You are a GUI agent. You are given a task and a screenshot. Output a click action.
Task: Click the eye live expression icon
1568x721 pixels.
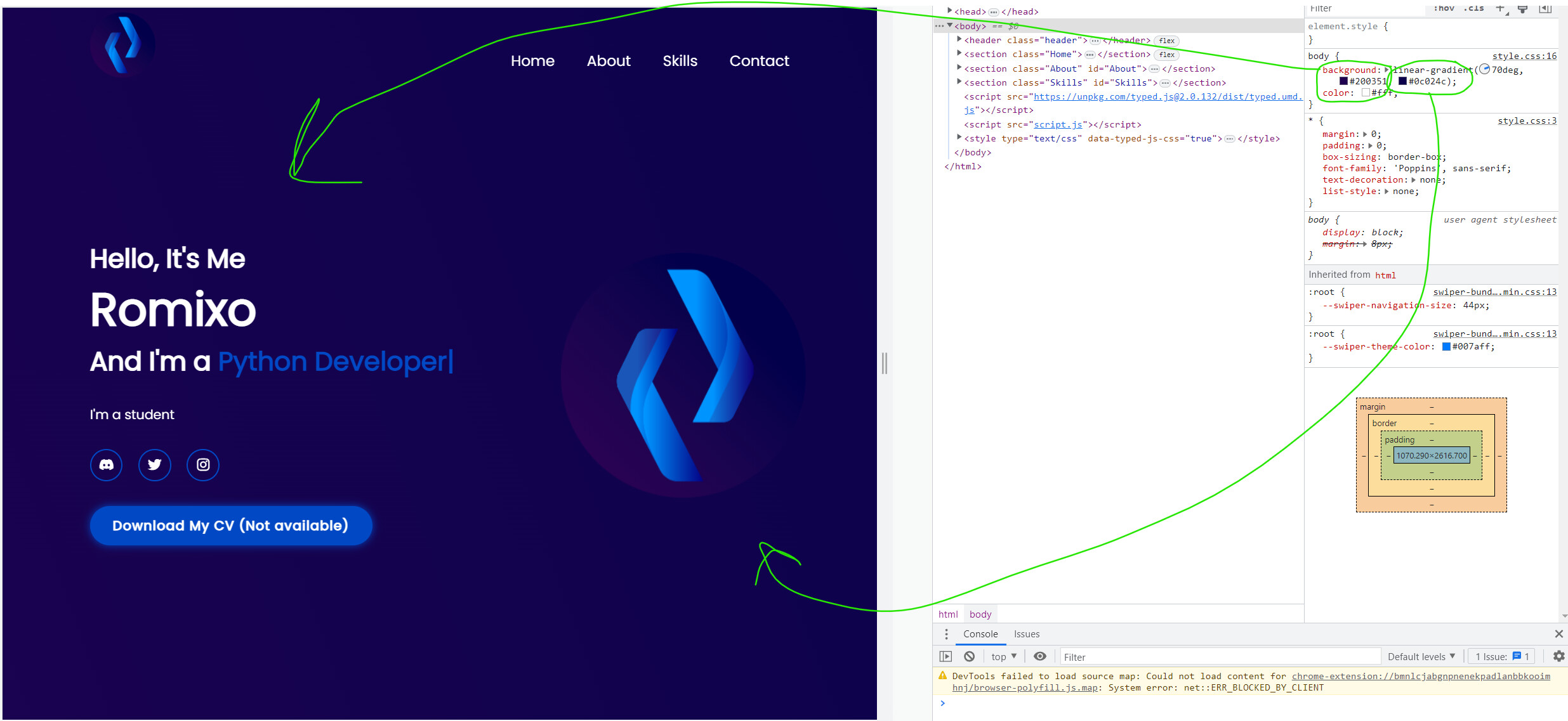pyautogui.click(x=1039, y=656)
